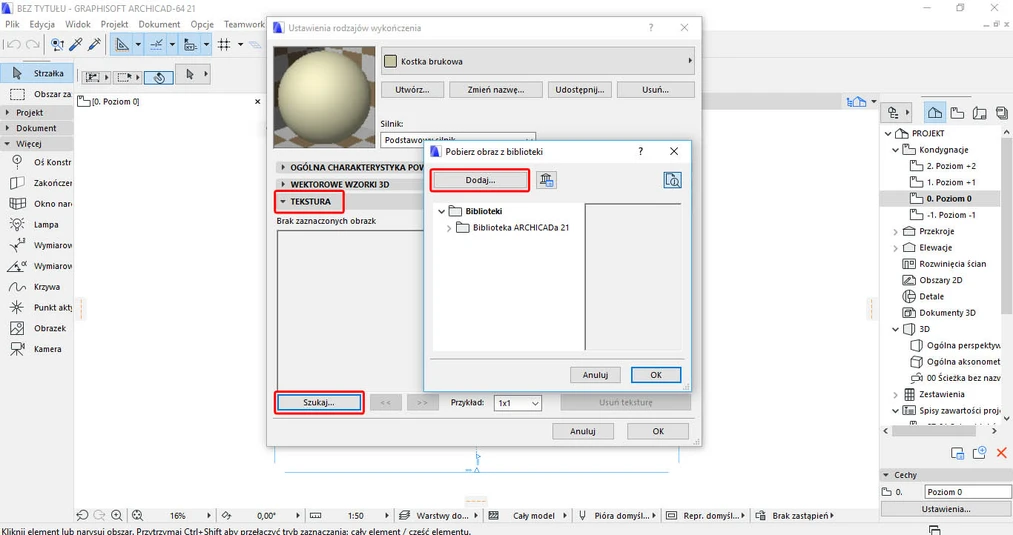The width and height of the screenshot is (1013, 535).
Task: Expand the Projekt toolbox group
Action: [8, 112]
